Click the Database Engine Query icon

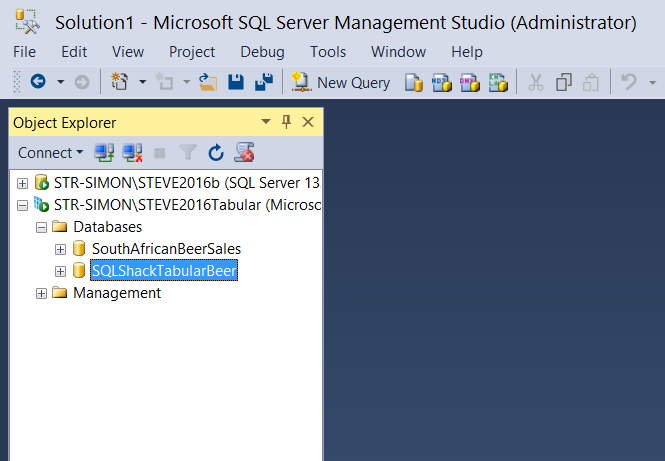tap(414, 83)
